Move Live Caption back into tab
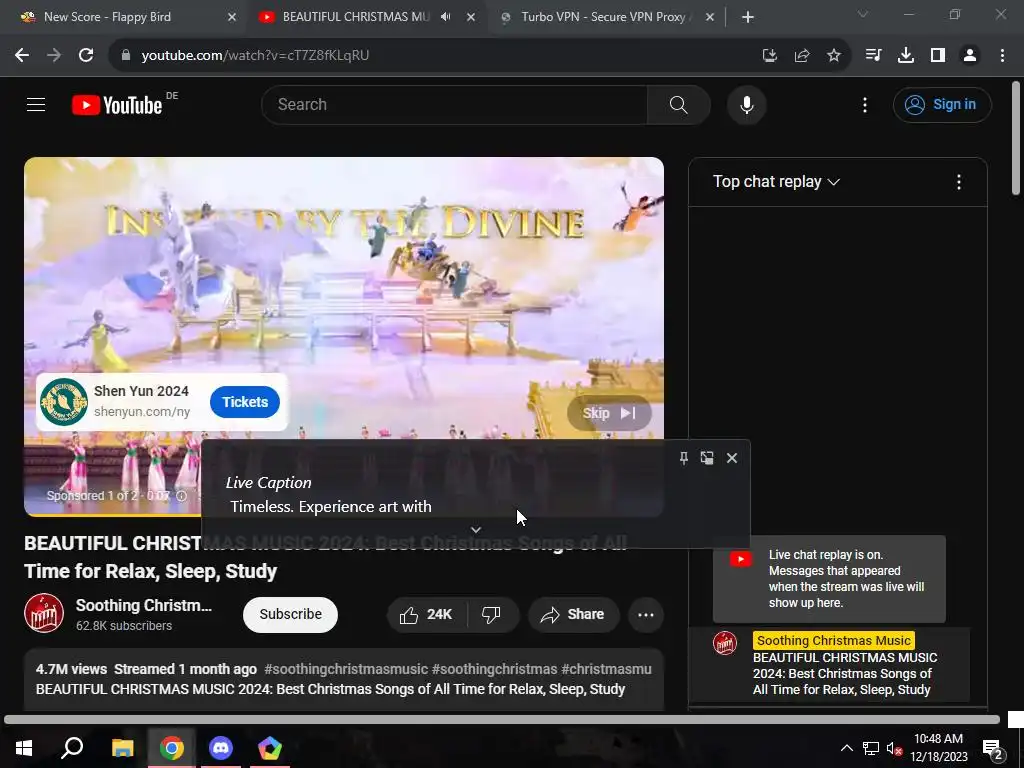 707,458
